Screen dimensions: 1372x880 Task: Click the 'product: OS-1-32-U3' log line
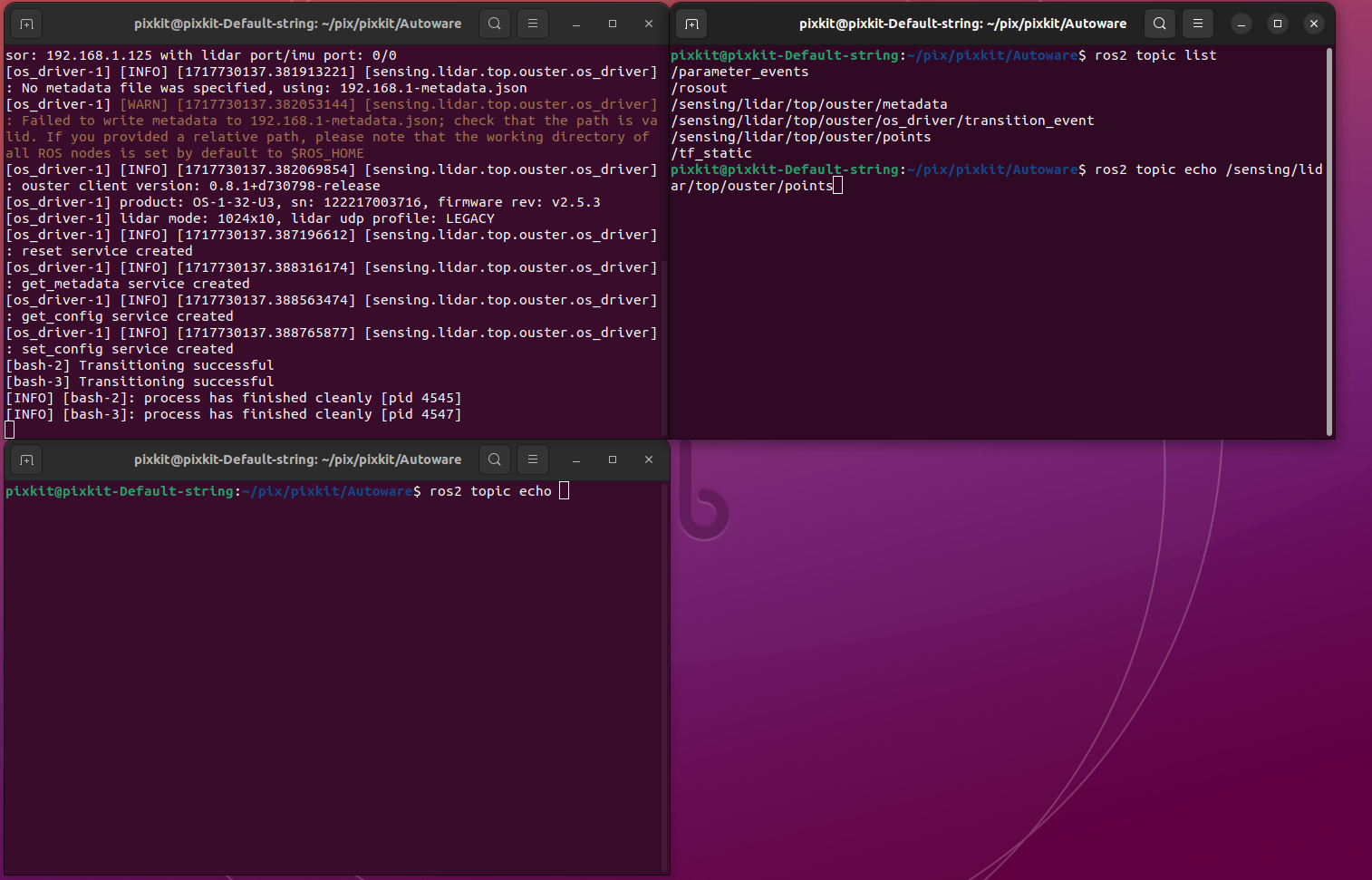point(303,202)
